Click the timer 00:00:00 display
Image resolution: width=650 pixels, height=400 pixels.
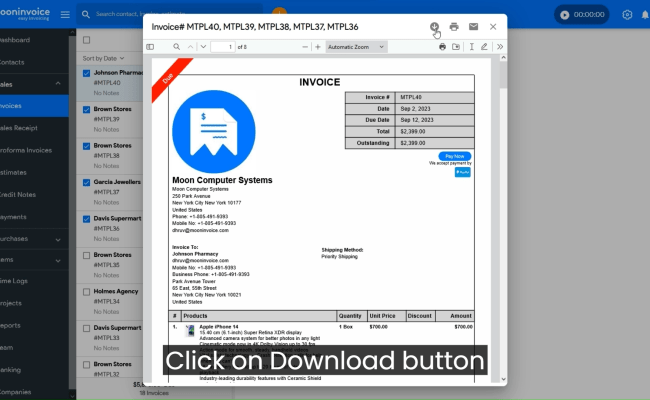(x=589, y=15)
